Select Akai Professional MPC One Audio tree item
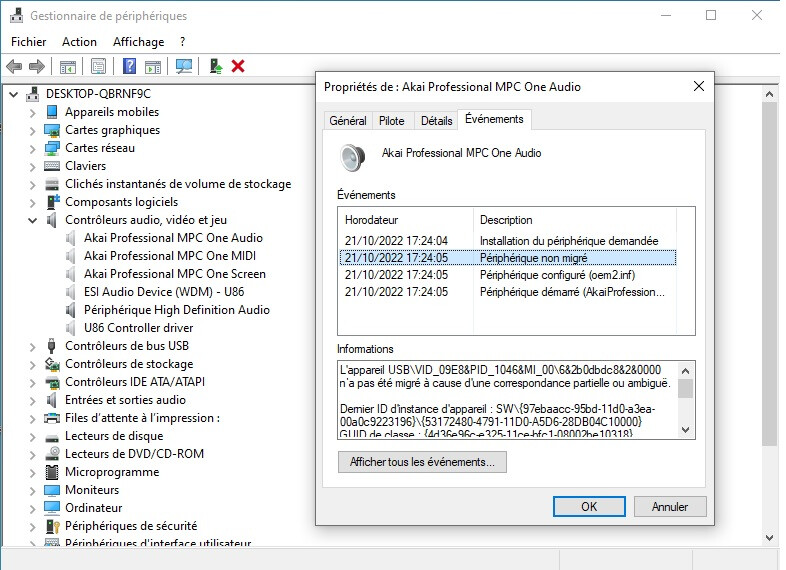Image resolution: width=786 pixels, height=570 pixels. 173,238
